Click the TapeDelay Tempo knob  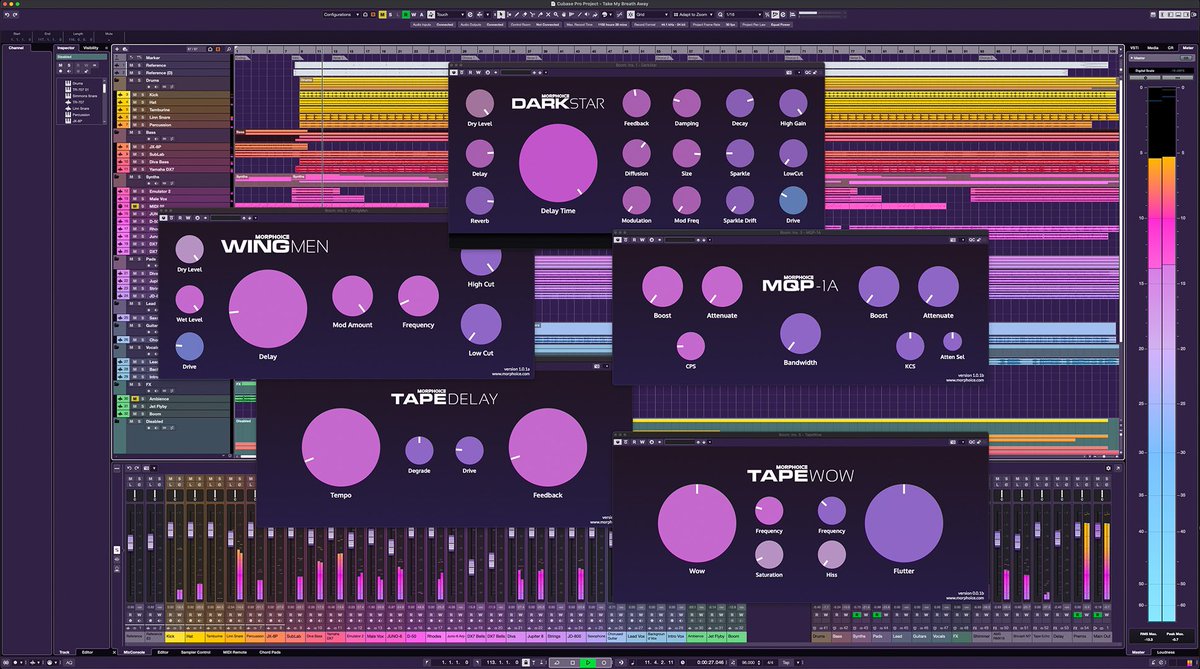pos(341,448)
